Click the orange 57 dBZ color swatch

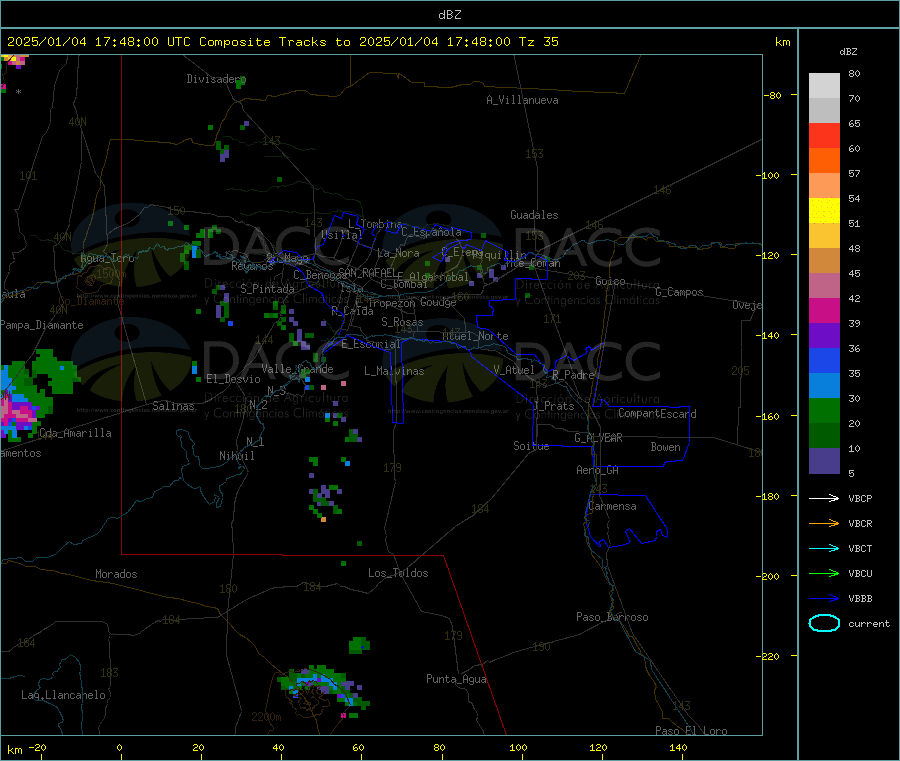coord(824,161)
